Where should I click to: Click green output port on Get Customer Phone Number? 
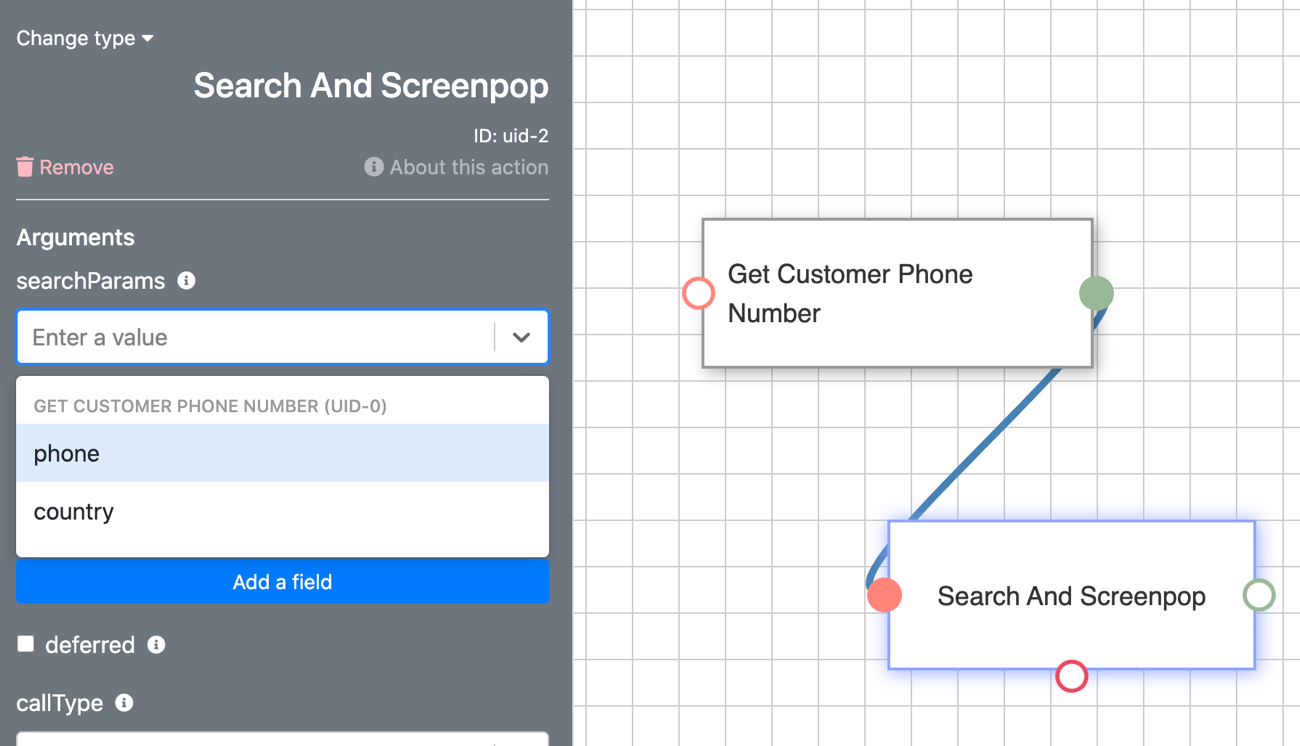coord(1096,293)
